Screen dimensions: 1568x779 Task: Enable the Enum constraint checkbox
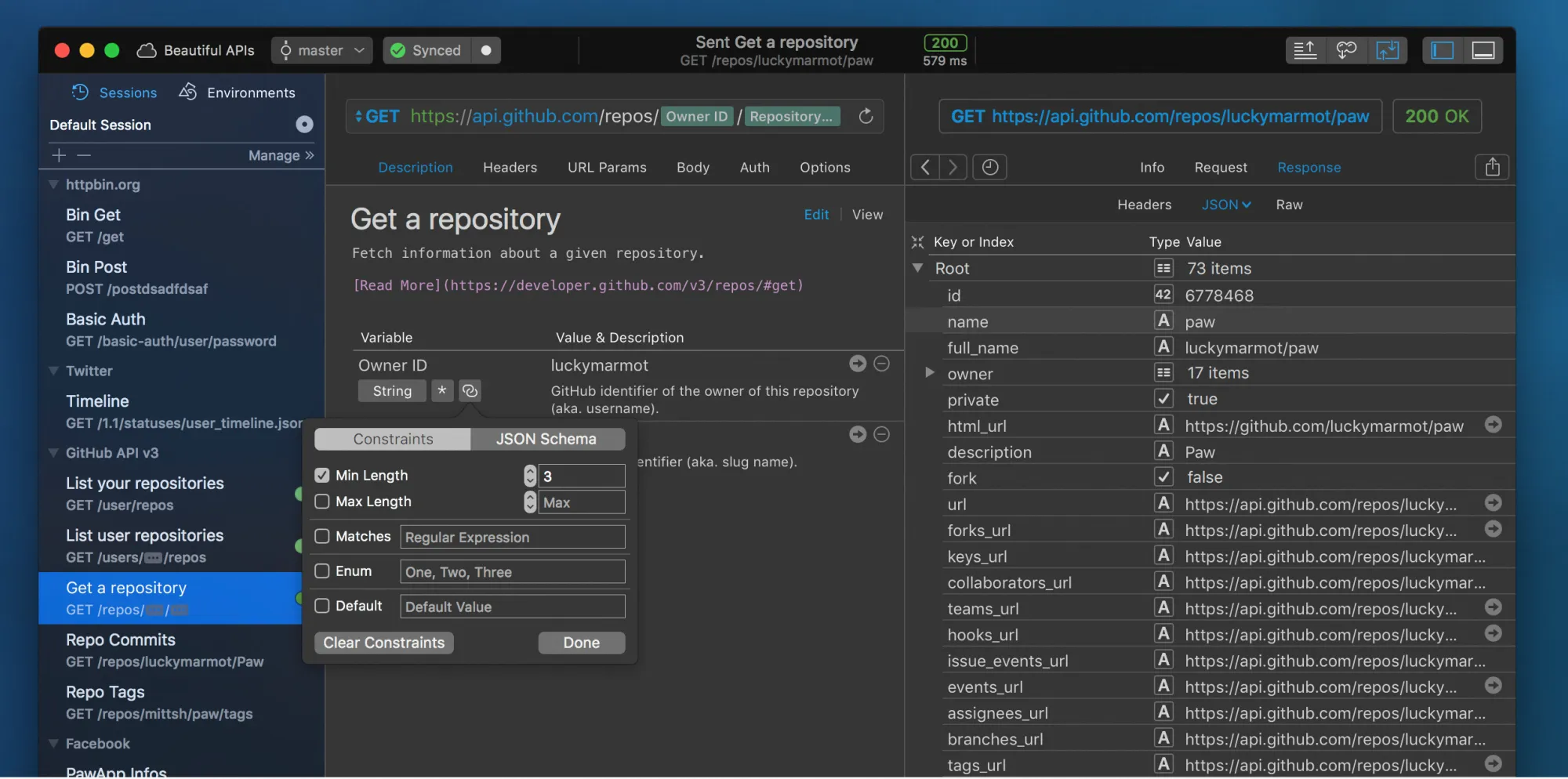click(x=322, y=571)
